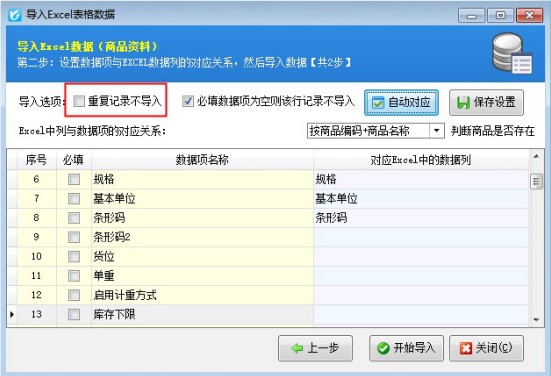Toggle required checkbox for 单重 row
This screenshot has height=376, width=551.
coord(74,275)
